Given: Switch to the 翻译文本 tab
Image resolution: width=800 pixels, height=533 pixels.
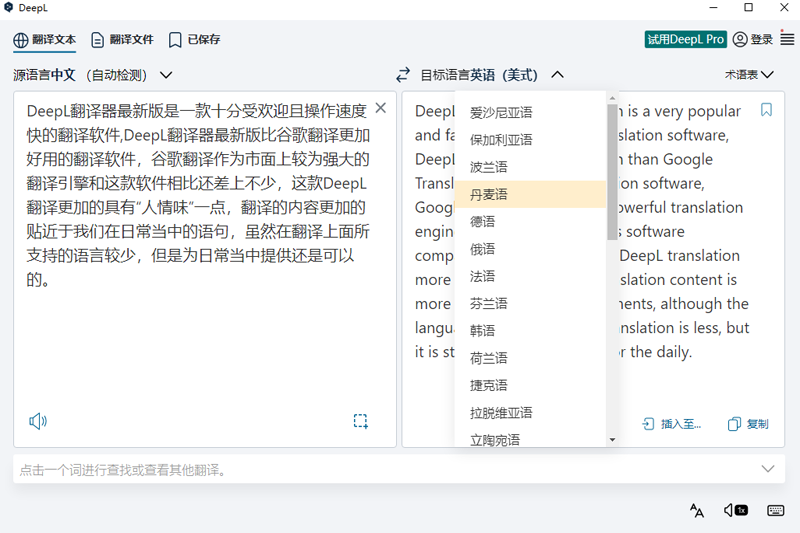Looking at the screenshot, I should click(x=44, y=40).
